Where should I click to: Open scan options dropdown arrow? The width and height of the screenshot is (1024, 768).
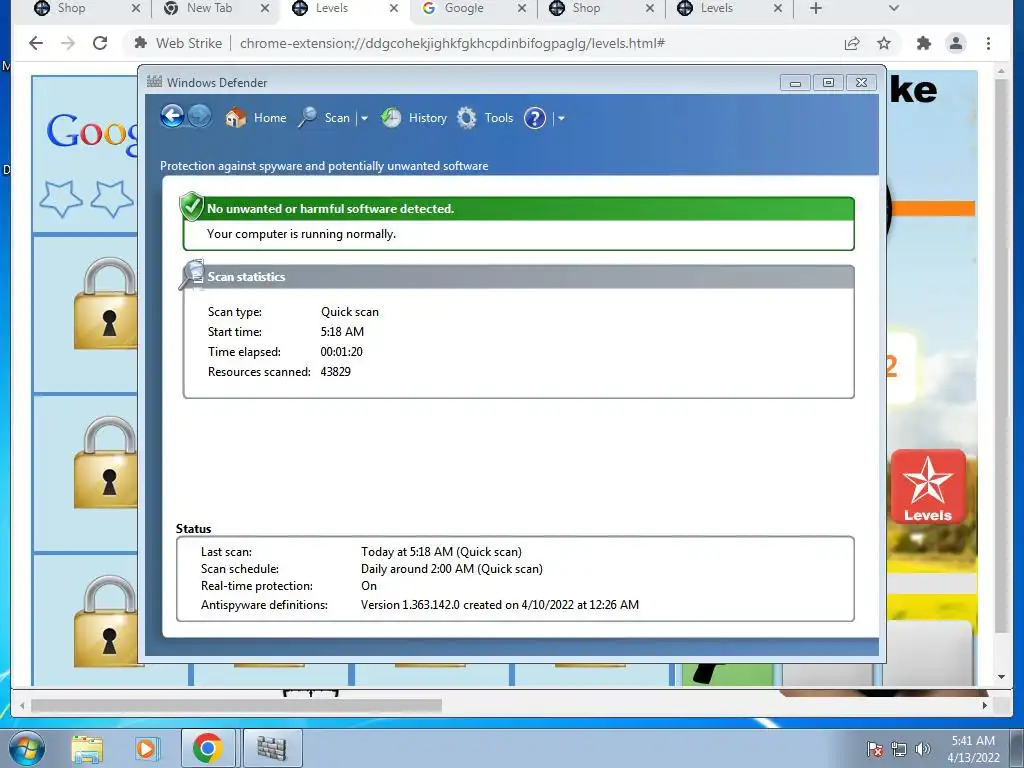click(364, 118)
